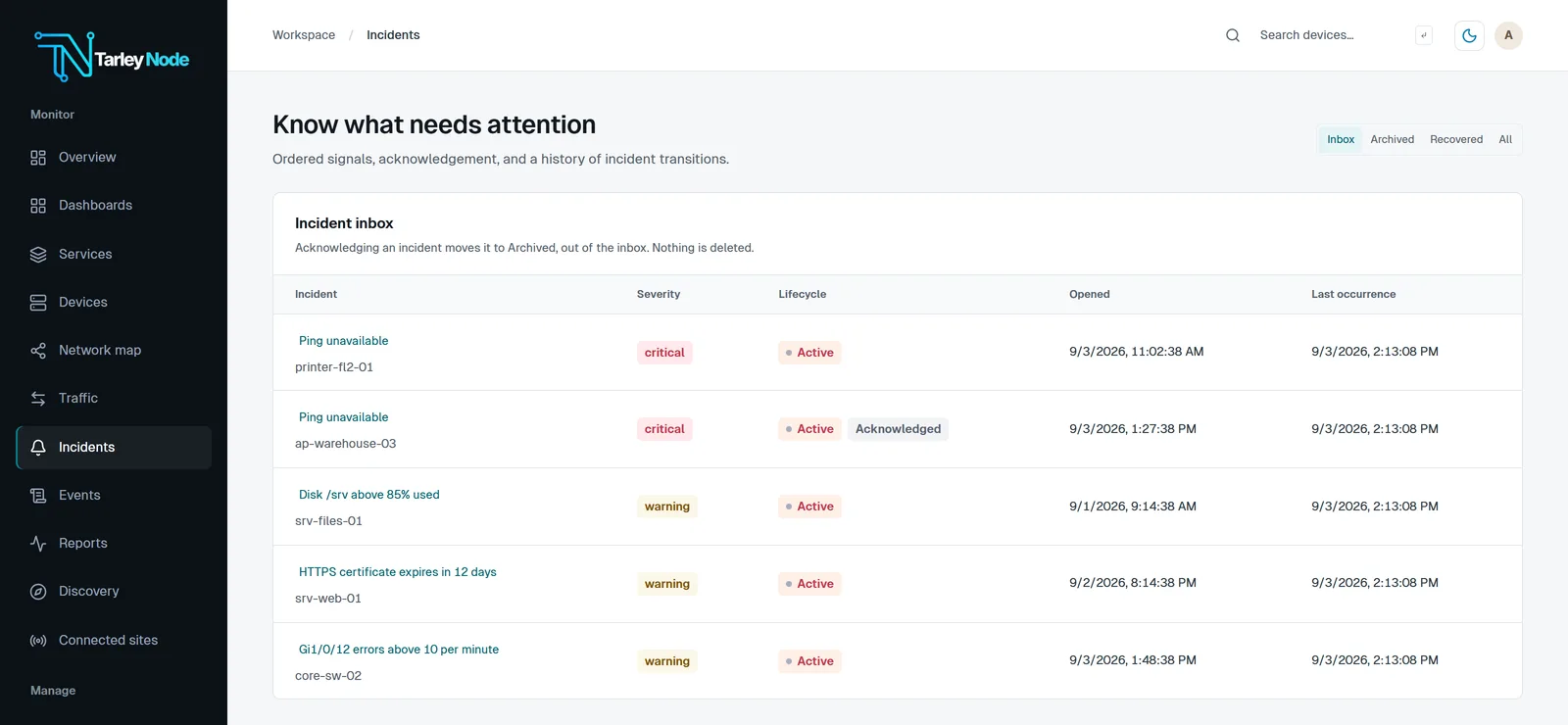Switch to the Recovered tab
This screenshot has width=1568, height=725.
coord(1456,139)
